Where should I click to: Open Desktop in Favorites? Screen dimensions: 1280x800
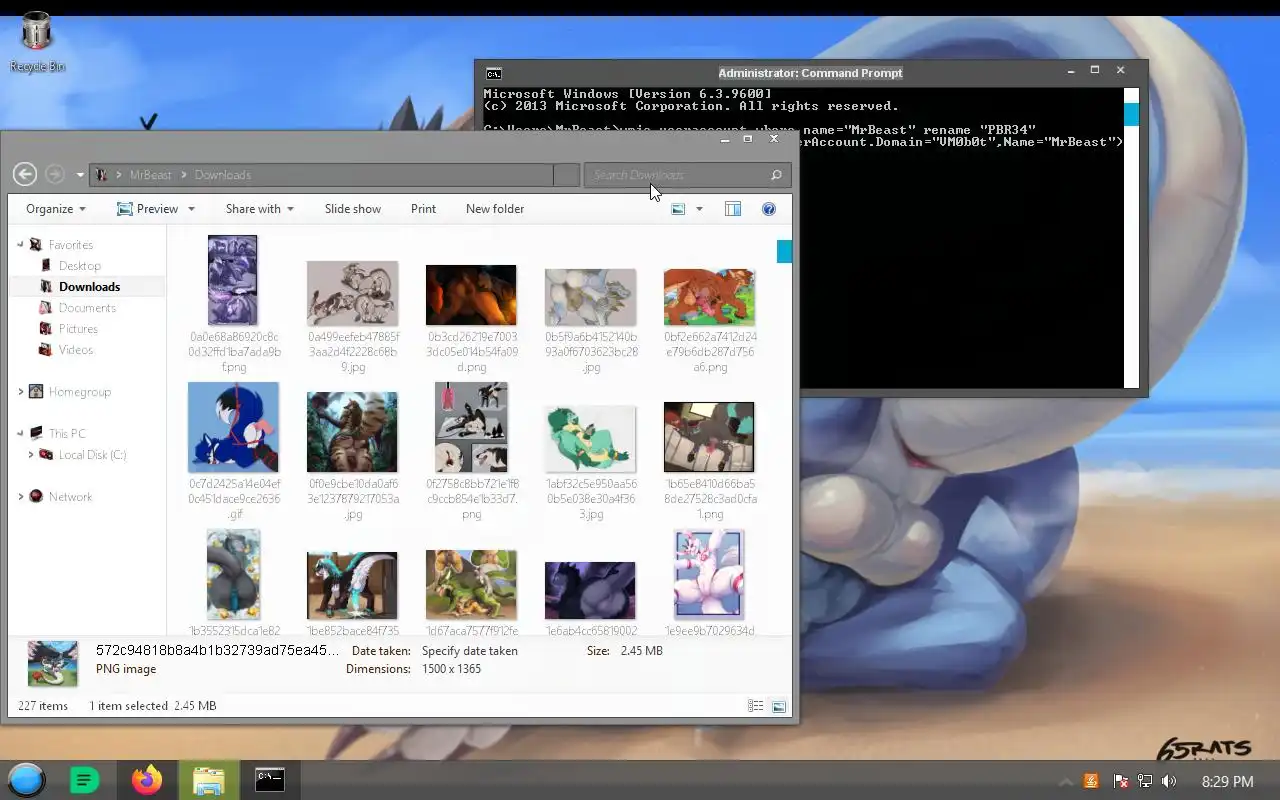point(80,266)
